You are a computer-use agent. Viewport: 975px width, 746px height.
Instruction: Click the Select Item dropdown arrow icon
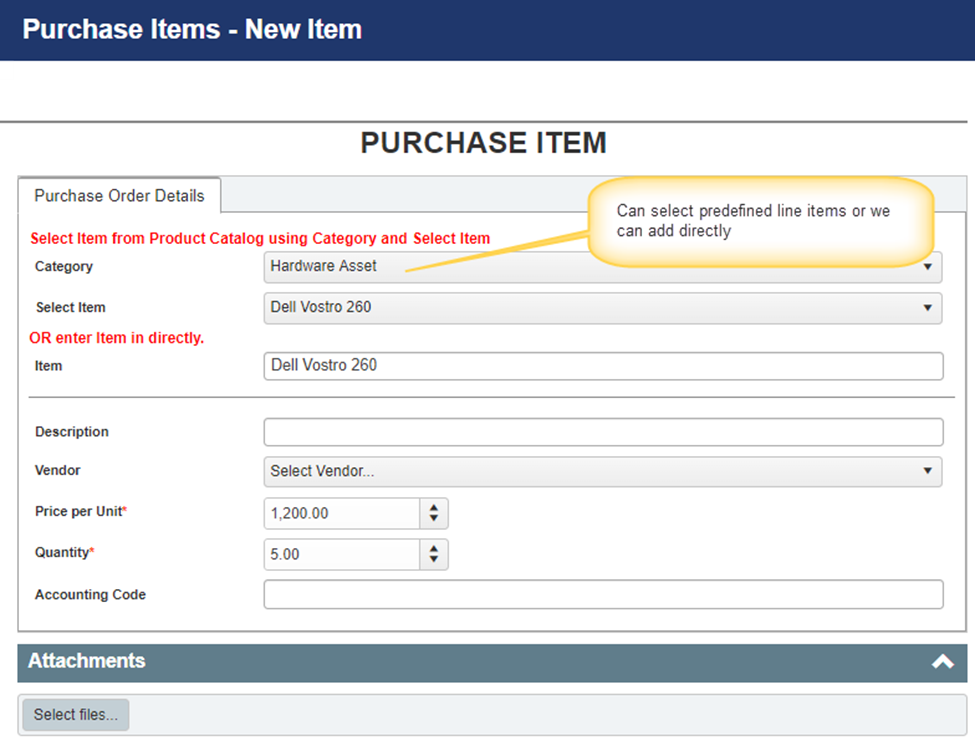tap(928, 308)
